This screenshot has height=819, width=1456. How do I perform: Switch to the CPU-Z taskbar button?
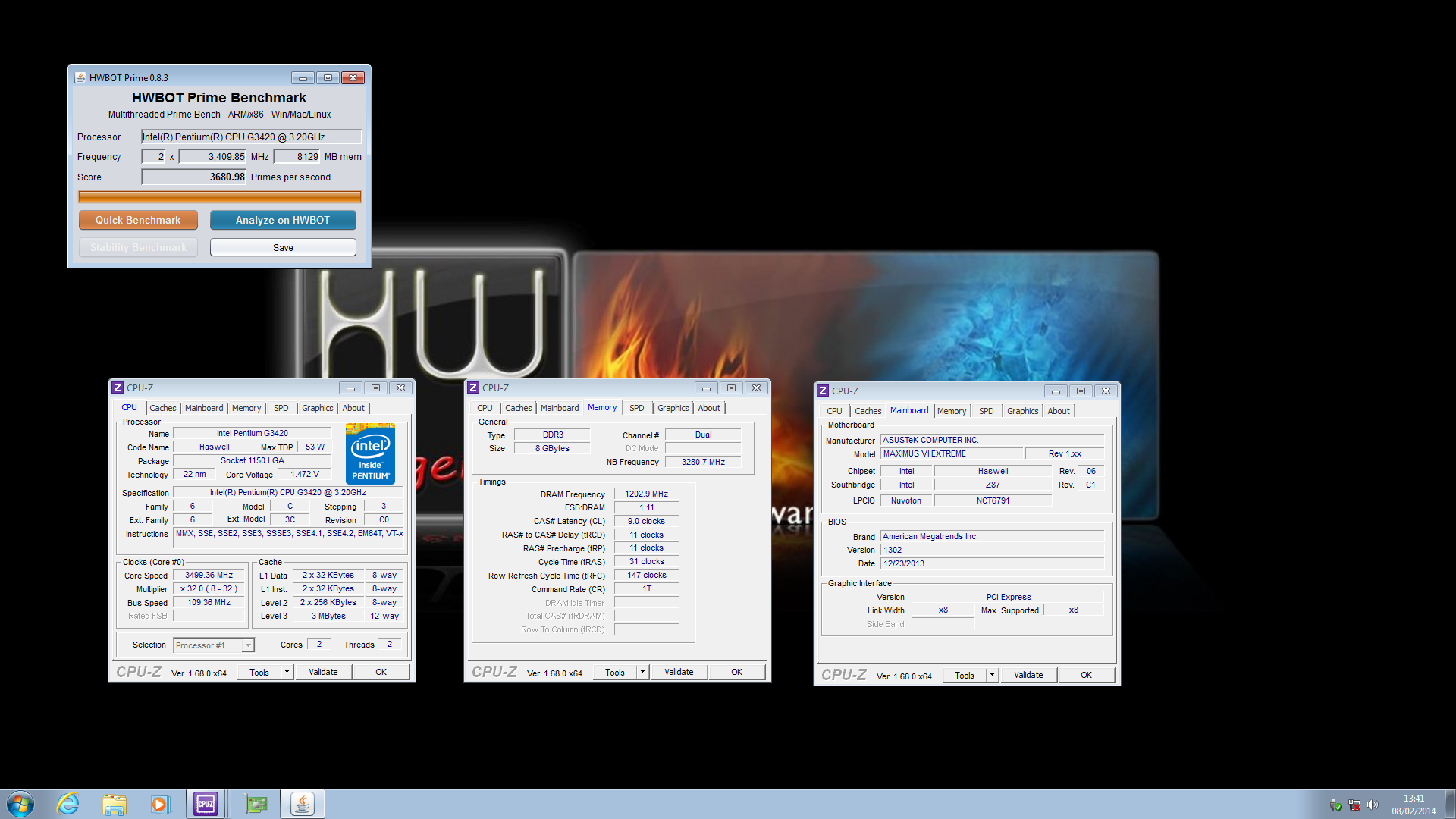(x=206, y=804)
